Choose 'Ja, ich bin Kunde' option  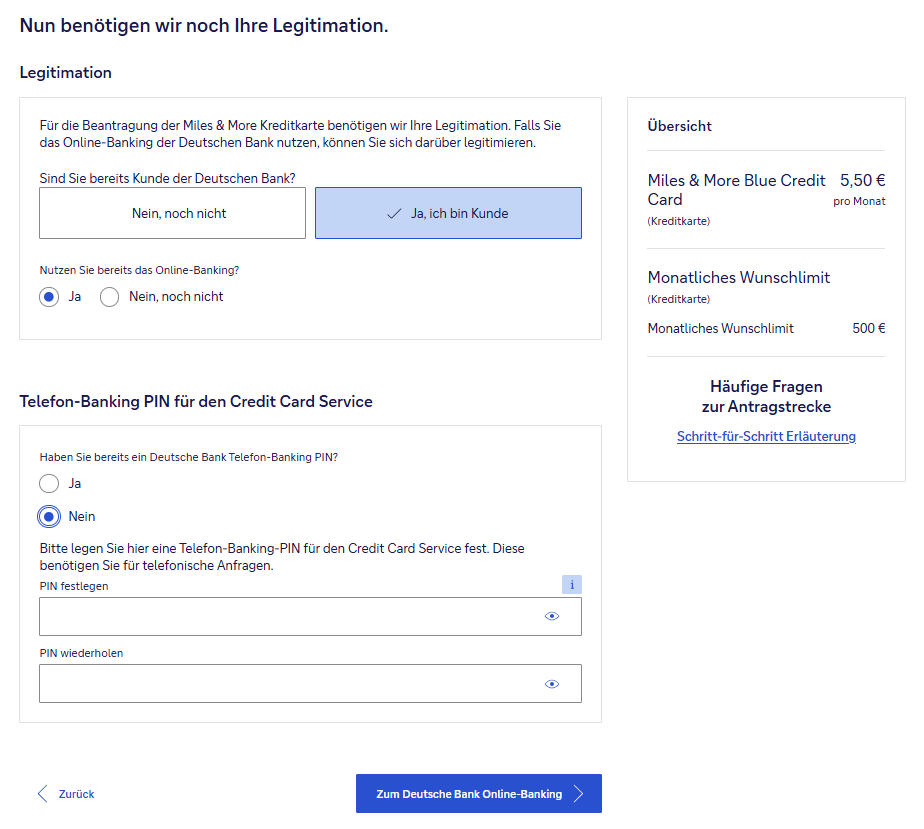[448, 213]
